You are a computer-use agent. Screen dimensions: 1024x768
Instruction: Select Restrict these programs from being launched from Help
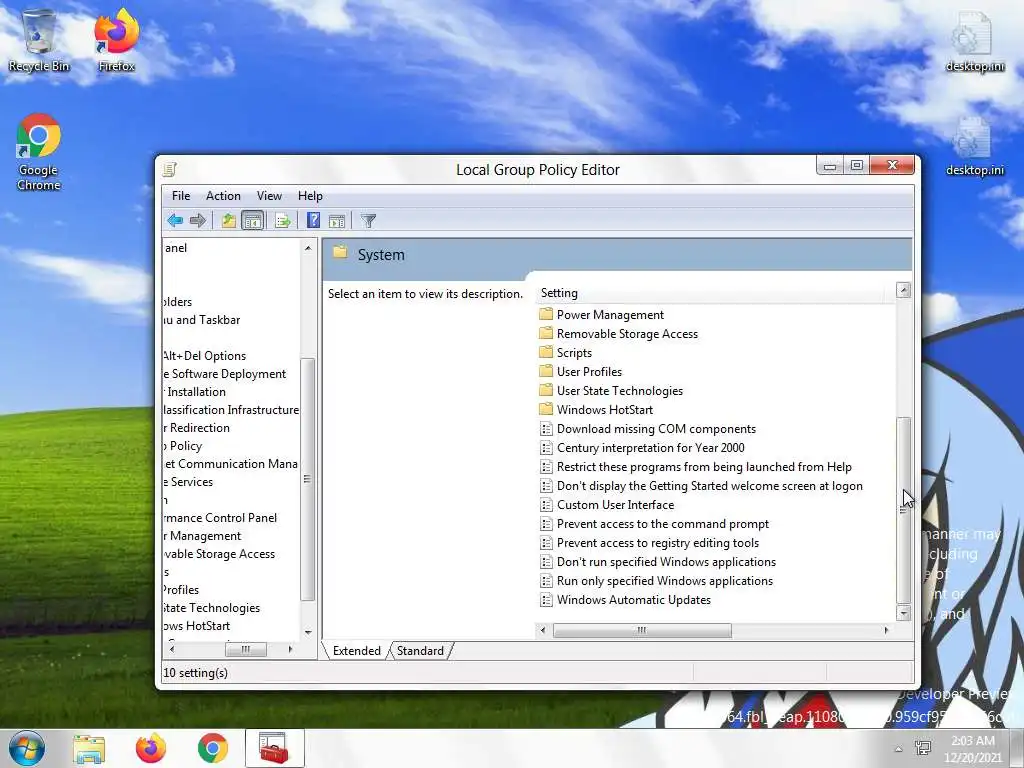point(696,466)
